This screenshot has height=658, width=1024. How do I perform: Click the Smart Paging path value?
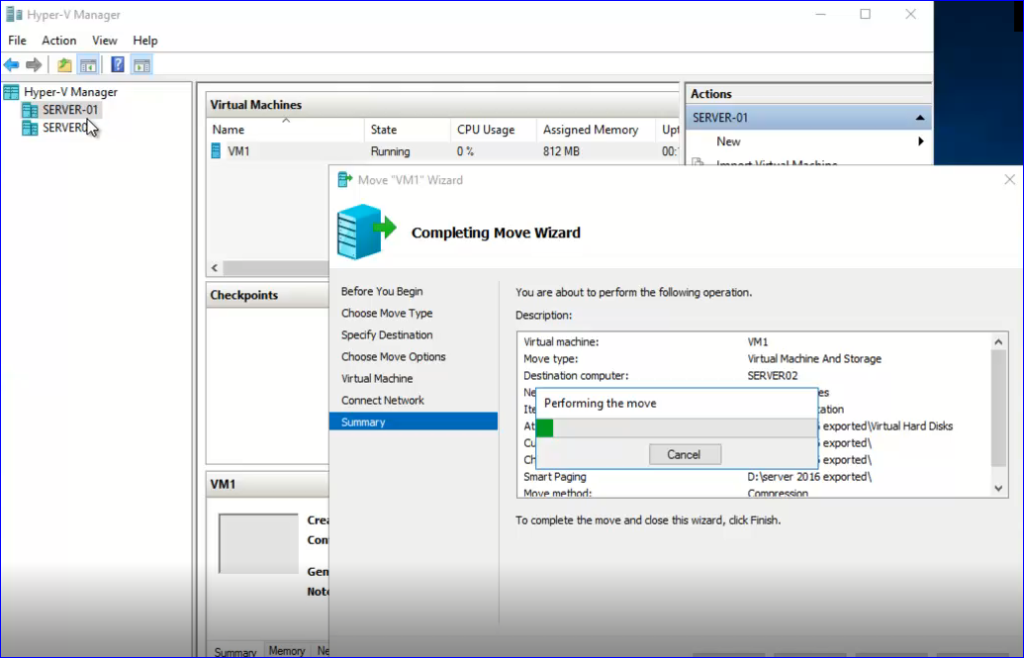point(809,477)
